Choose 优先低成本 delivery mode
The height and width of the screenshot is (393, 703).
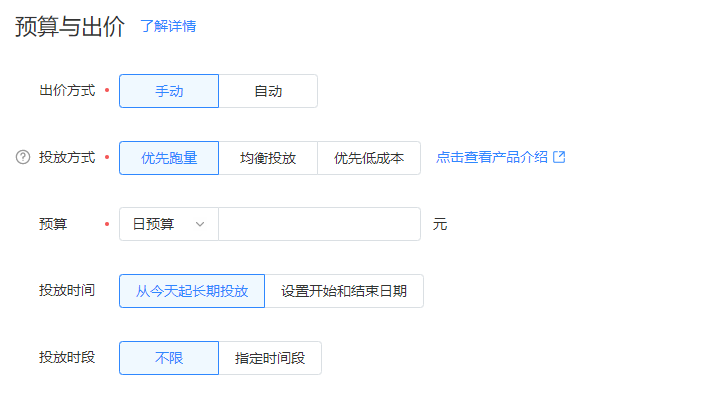coord(369,158)
